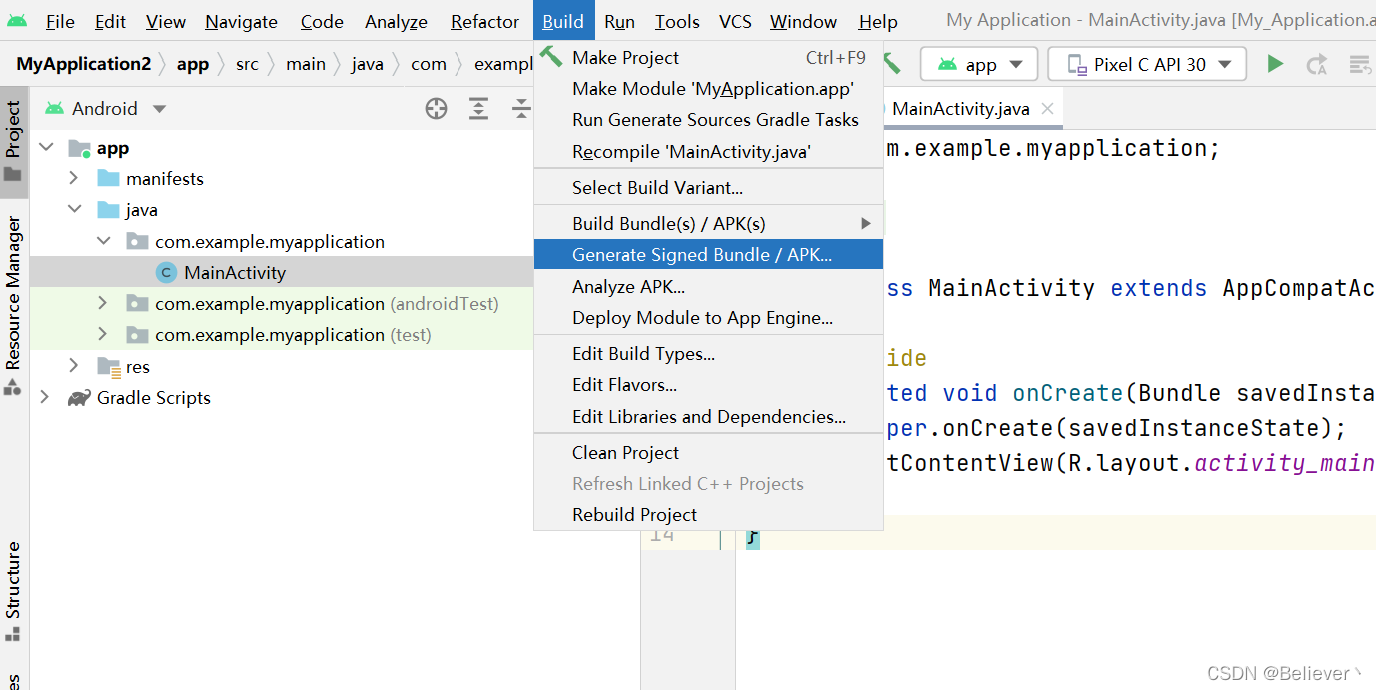Choose Edit Flavors...

[x=708, y=385]
